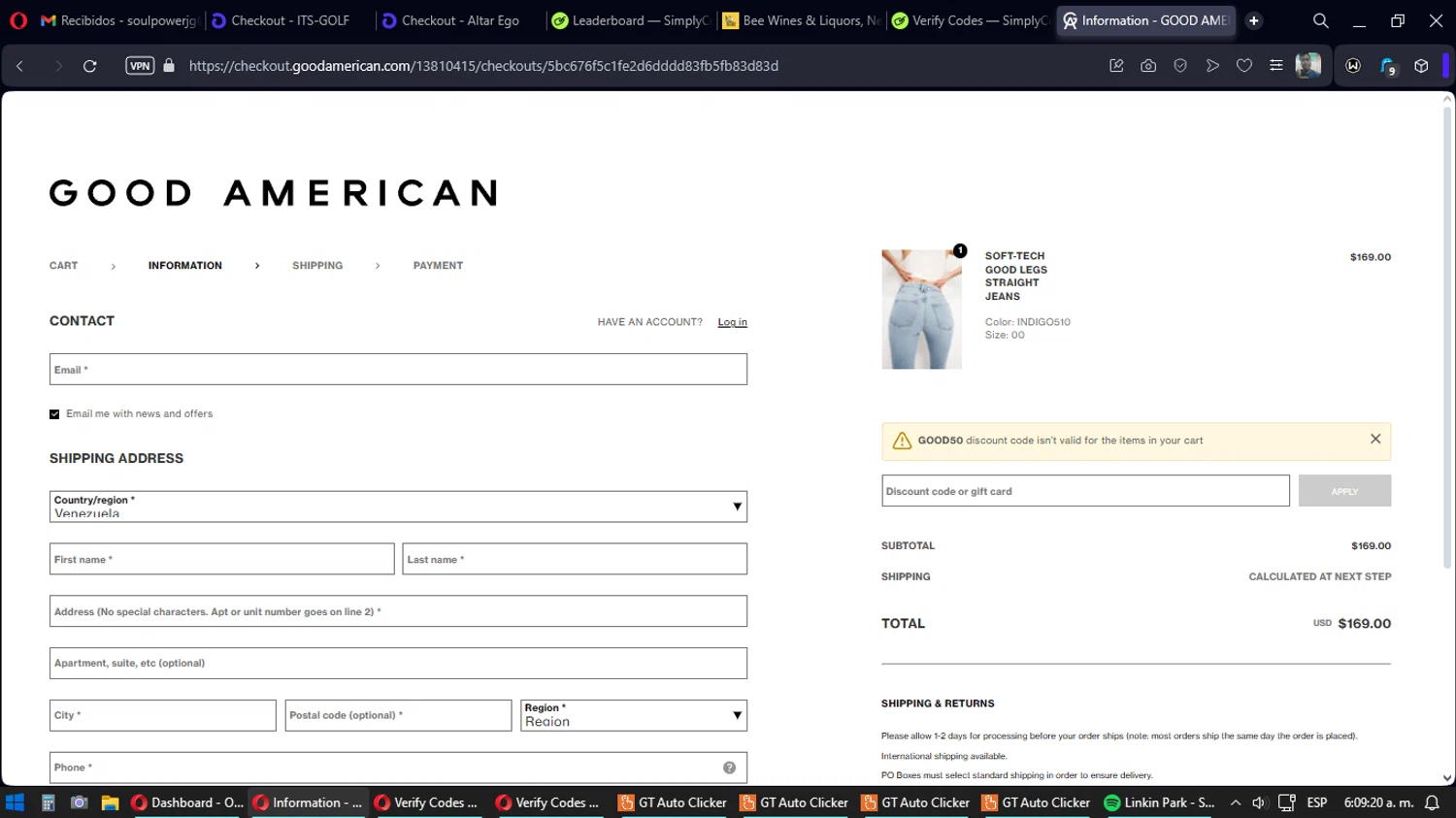Switch to Leaderboard SimplyCodes tab

click(631, 20)
